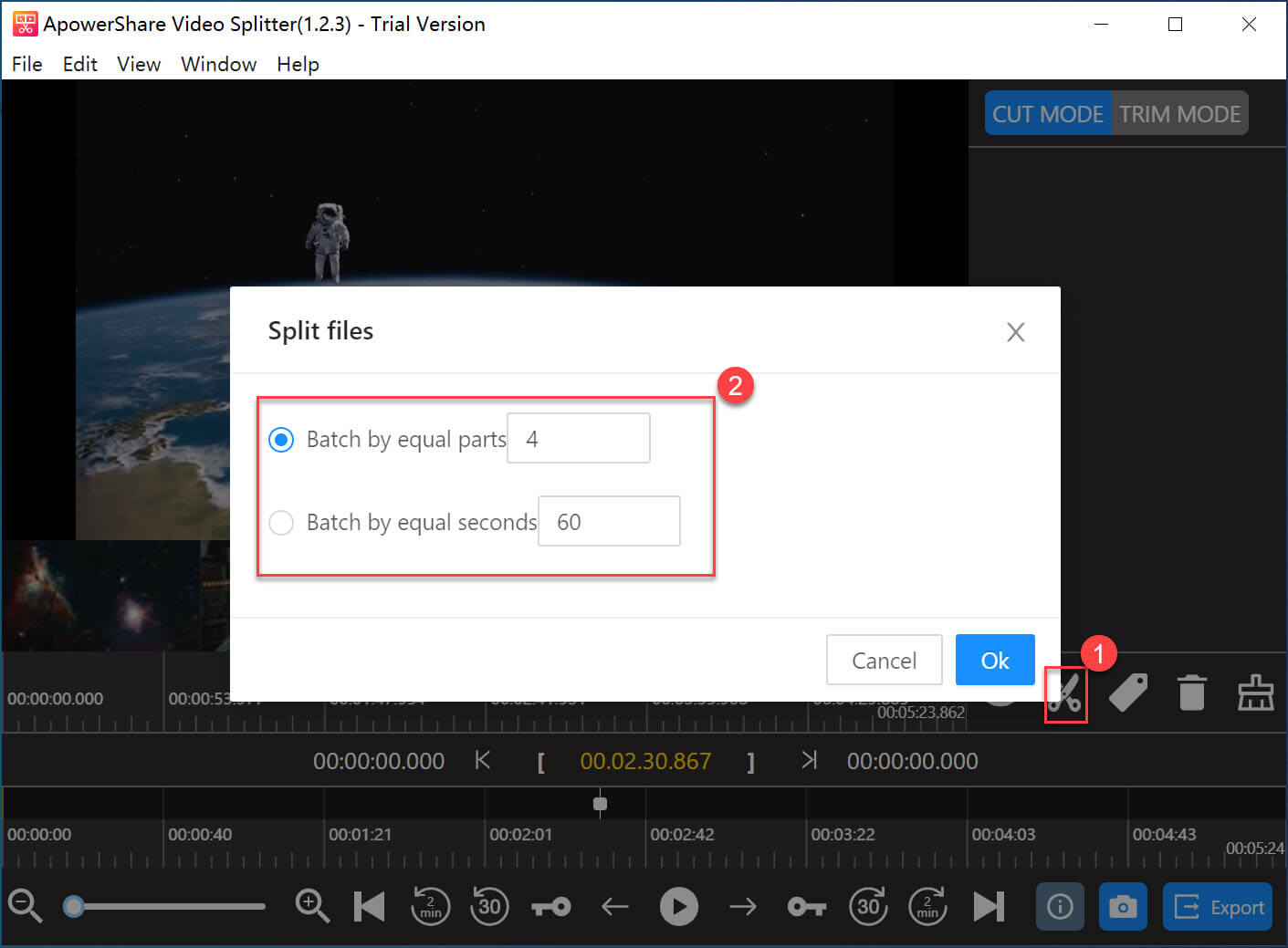Open the media info icon
Image resolution: width=1288 pixels, height=948 pixels.
point(1060,906)
